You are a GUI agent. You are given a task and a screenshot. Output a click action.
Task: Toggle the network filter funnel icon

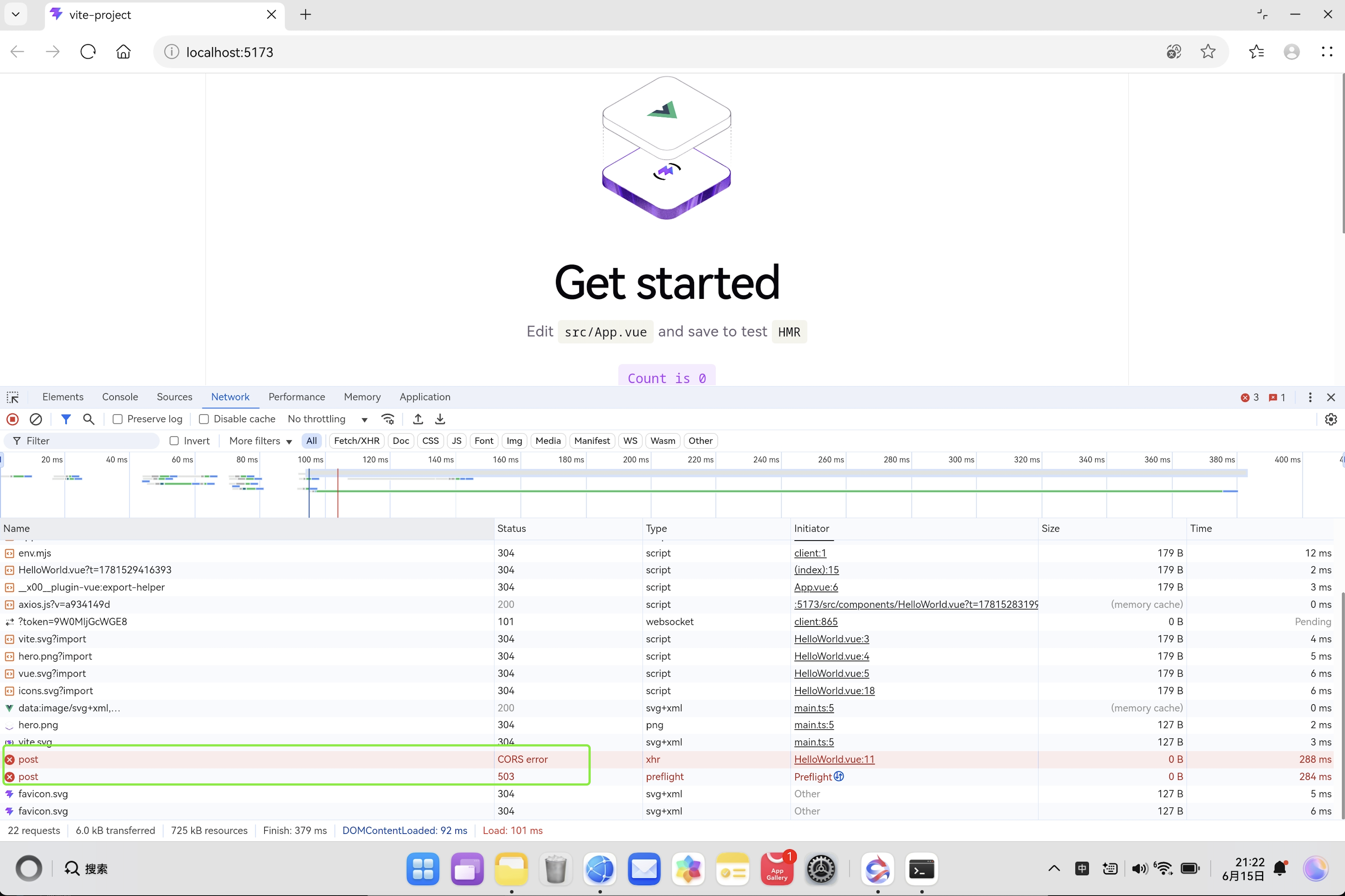(x=66, y=419)
